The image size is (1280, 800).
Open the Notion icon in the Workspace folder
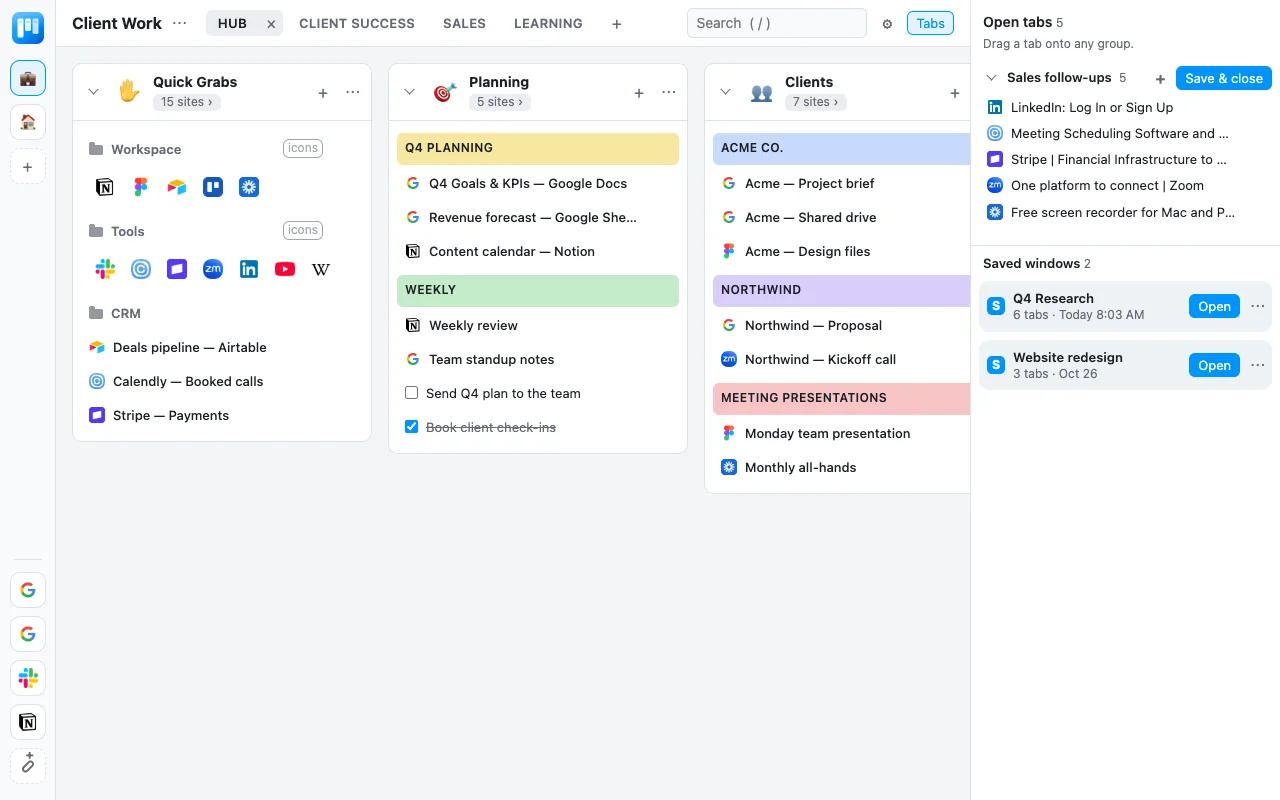(x=105, y=187)
